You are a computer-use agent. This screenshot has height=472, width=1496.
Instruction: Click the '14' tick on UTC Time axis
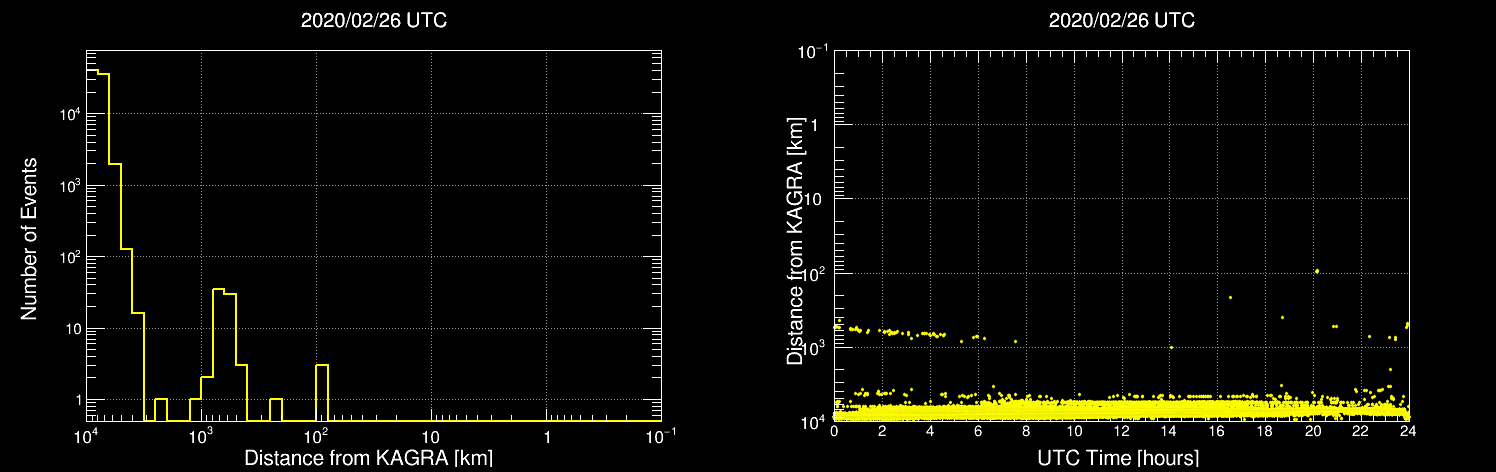tap(1169, 431)
